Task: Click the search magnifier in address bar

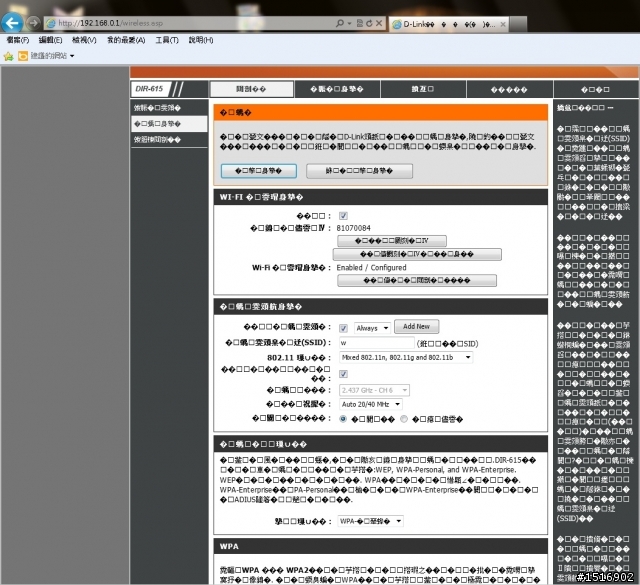Action: (x=340, y=23)
